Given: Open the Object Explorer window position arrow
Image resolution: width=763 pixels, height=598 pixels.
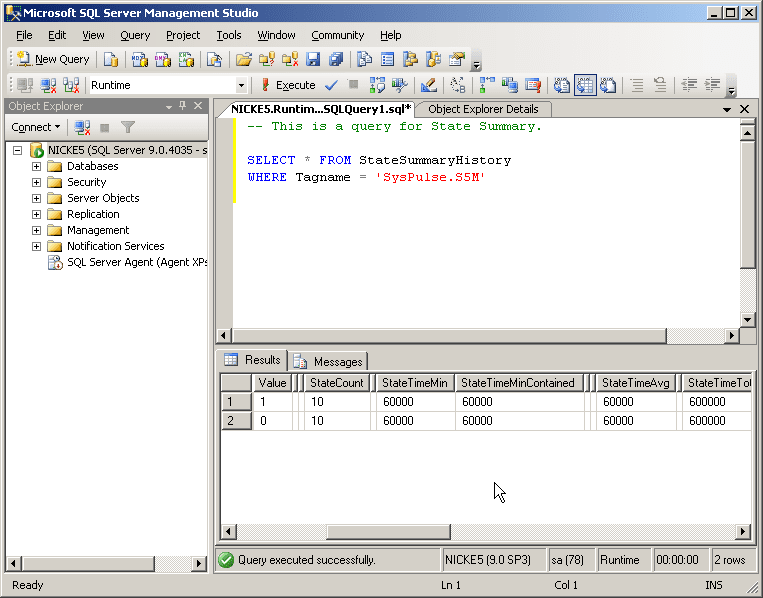Looking at the screenshot, I should click(168, 106).
